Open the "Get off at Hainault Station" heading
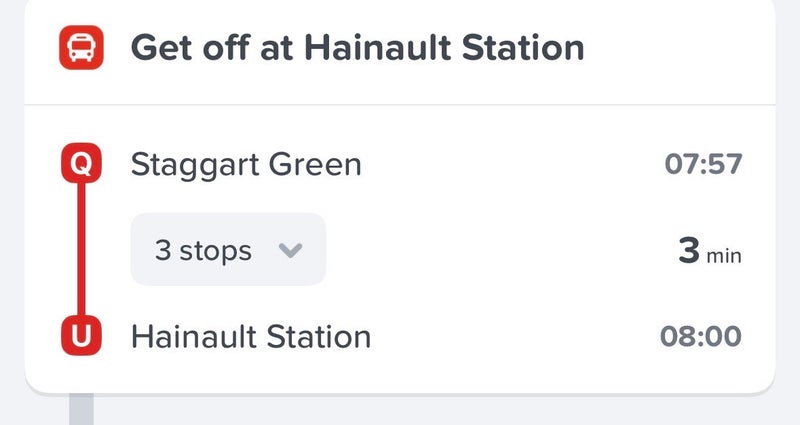Viewport: 800px width, 425px height. [357, 47]
